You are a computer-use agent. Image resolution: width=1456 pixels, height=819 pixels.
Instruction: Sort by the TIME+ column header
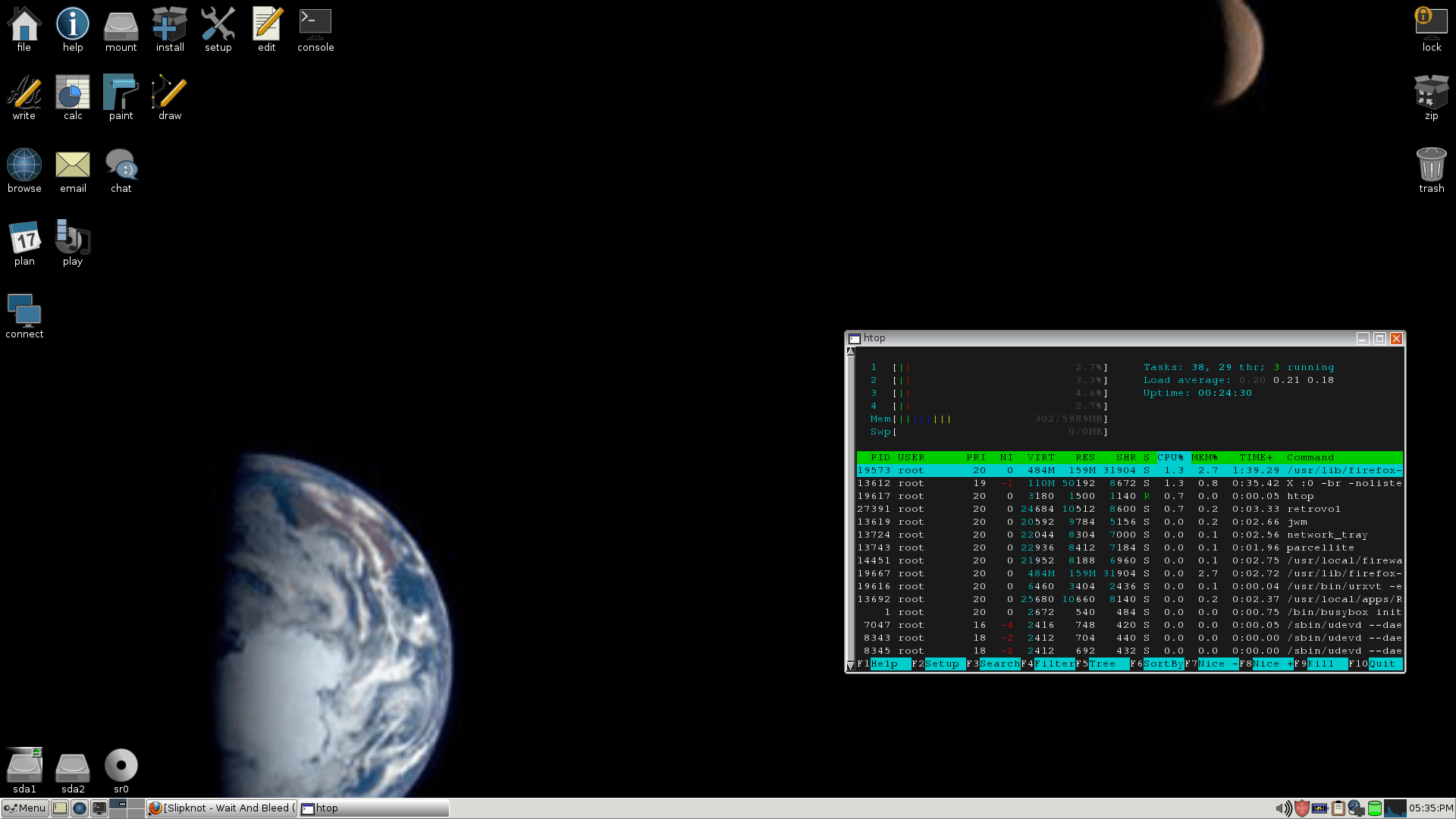[x=1256, y=457]
